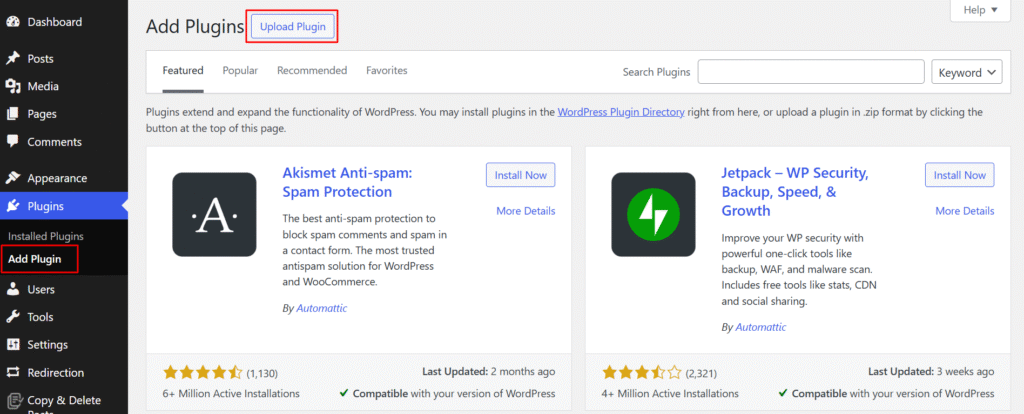
Task: Click the Akismet plugin logo
Action: coord(214,214)
